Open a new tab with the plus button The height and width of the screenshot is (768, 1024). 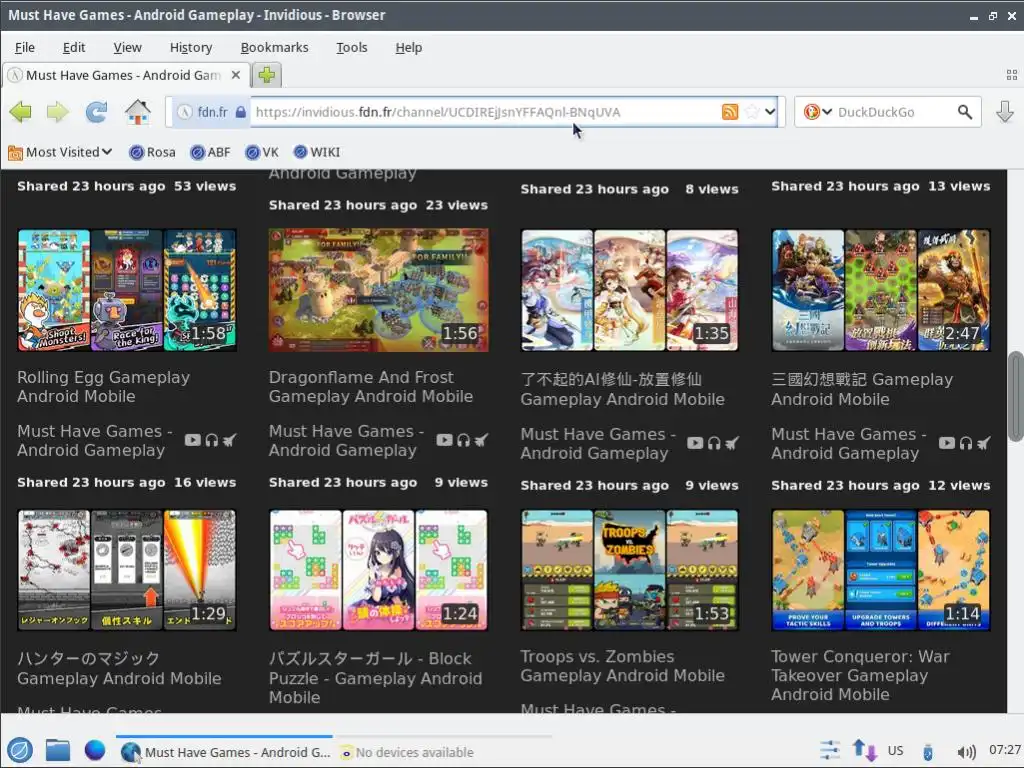(266, 75)
